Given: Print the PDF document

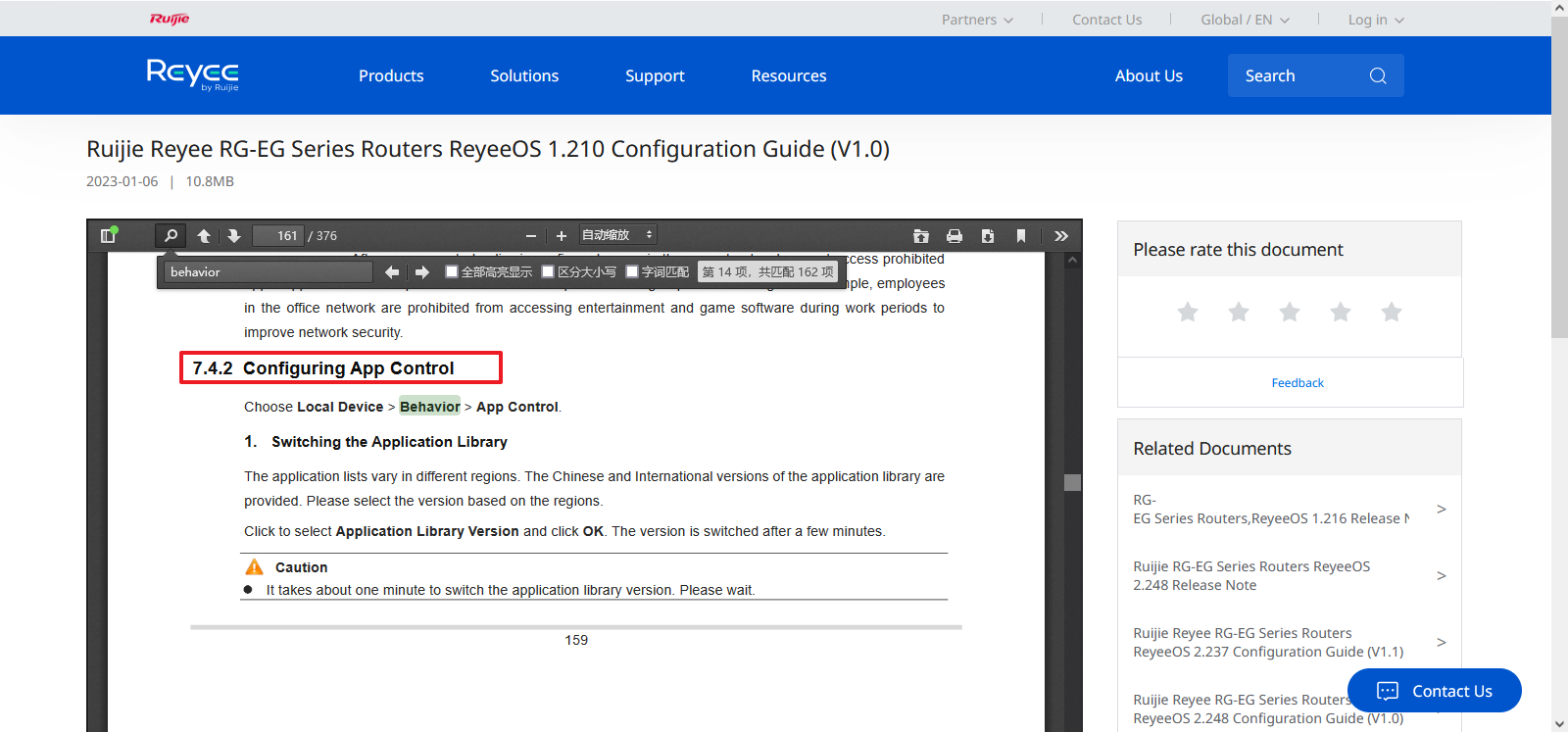Looking at the screenshot, I should [955, 235].
